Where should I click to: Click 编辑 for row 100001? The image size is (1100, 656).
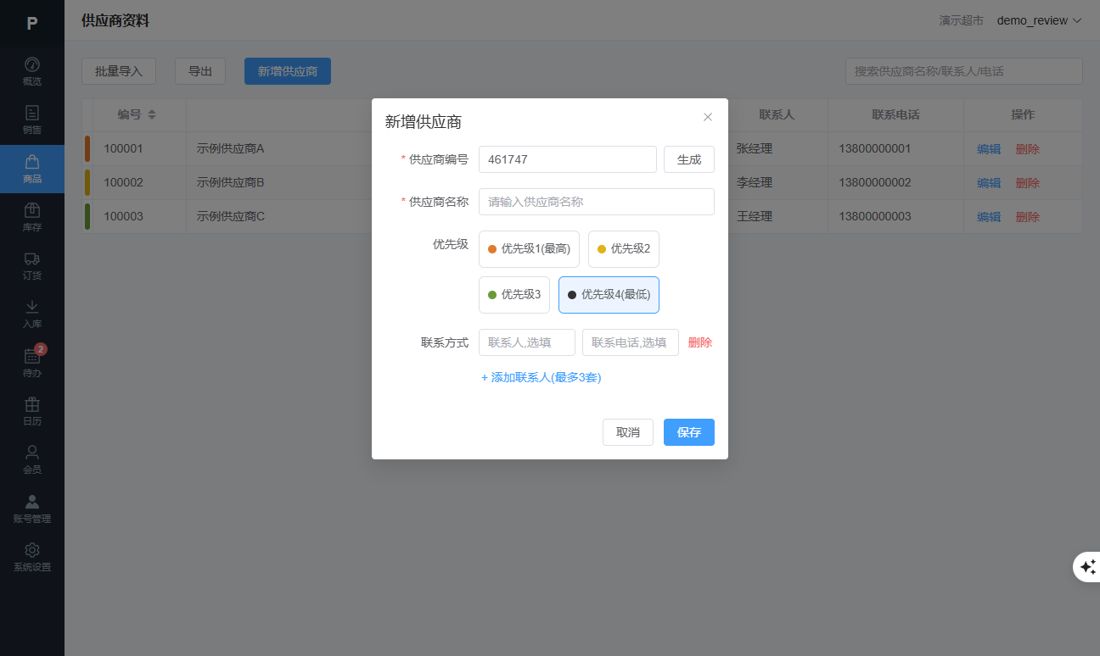pyautogui.click(x=988, y=149)
